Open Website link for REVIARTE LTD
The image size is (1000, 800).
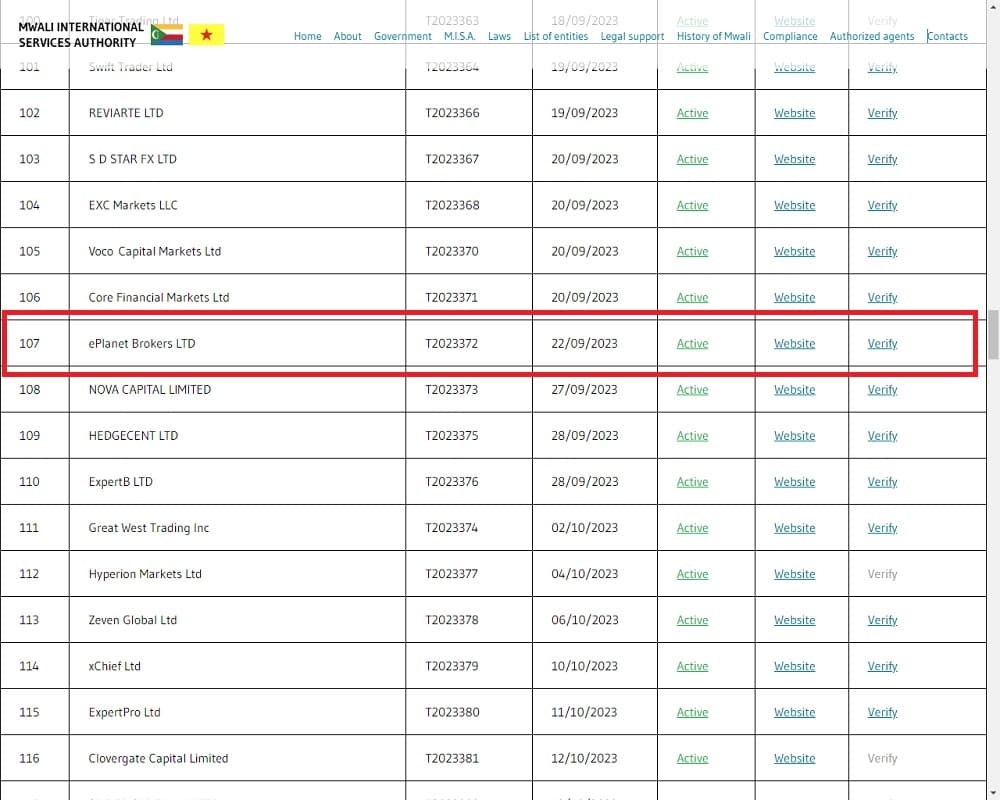pyautogui.click(x=794, y=113)
